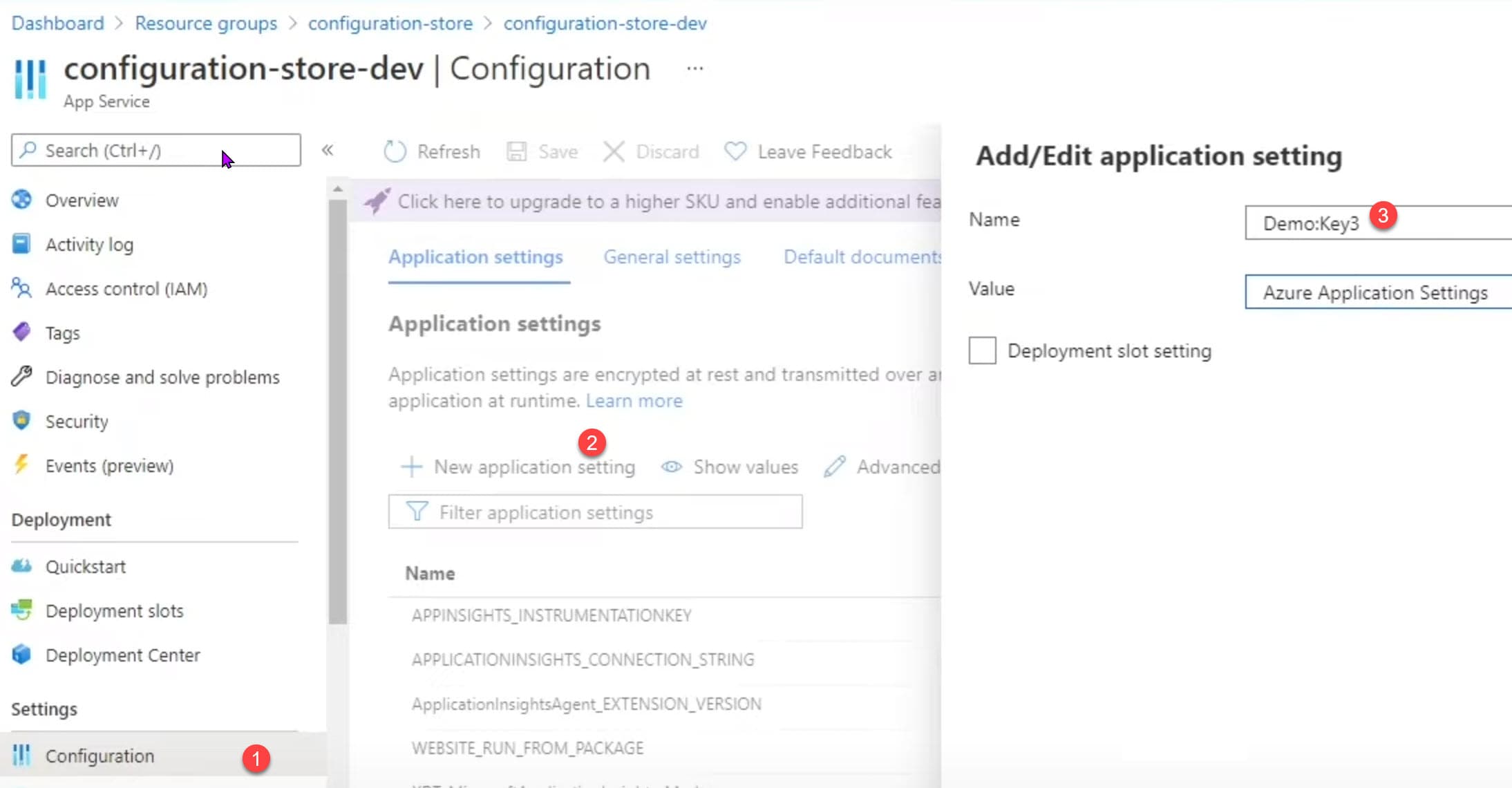Click configuration-store-dev breadcrumb link
This screenshot has width=1512, height=788.
pos(605,23)
